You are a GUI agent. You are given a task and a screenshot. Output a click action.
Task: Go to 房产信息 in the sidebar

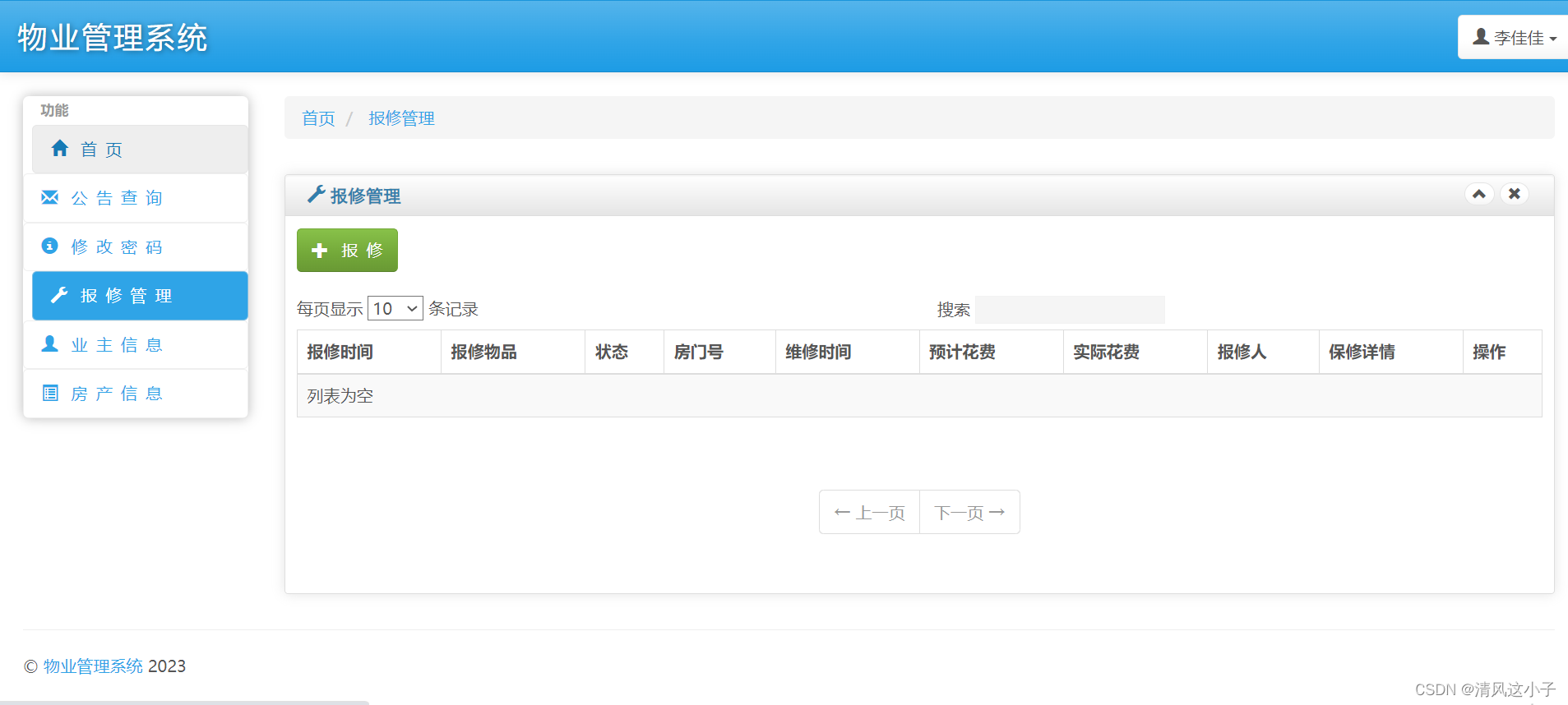click(x=136, y=394)
